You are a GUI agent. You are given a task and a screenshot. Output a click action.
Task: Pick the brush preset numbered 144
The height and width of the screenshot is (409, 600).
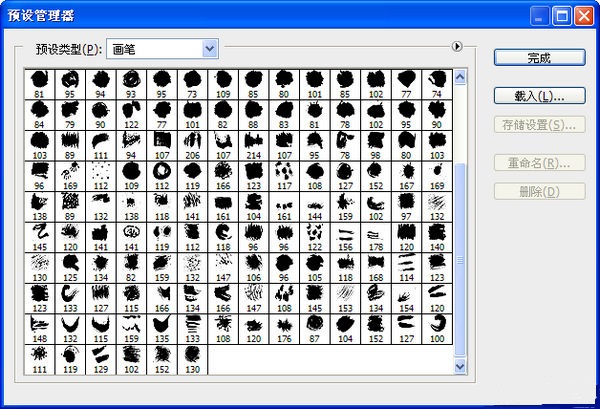(x=315, y=206)
